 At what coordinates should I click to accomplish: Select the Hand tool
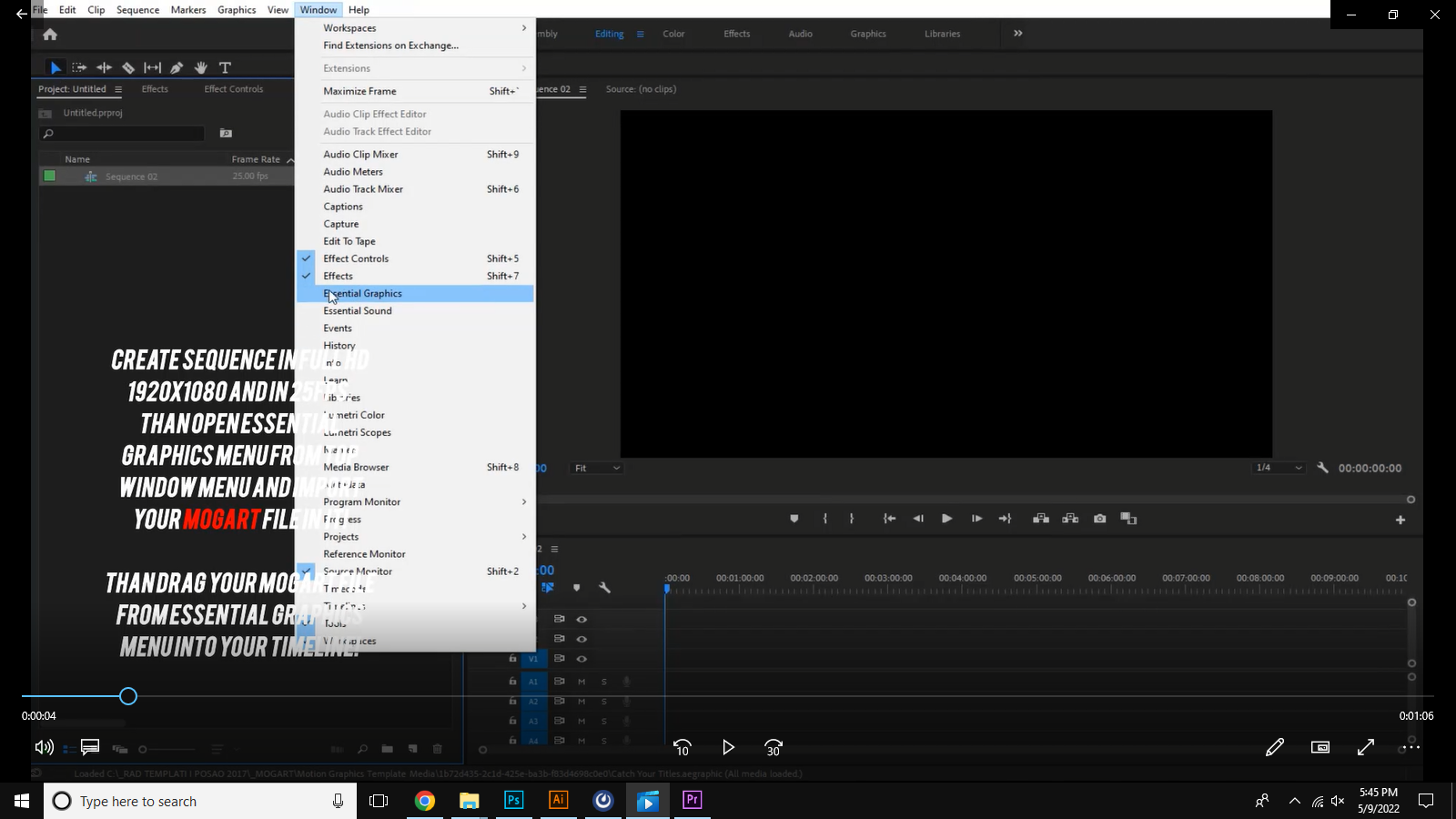coord(201,67)
